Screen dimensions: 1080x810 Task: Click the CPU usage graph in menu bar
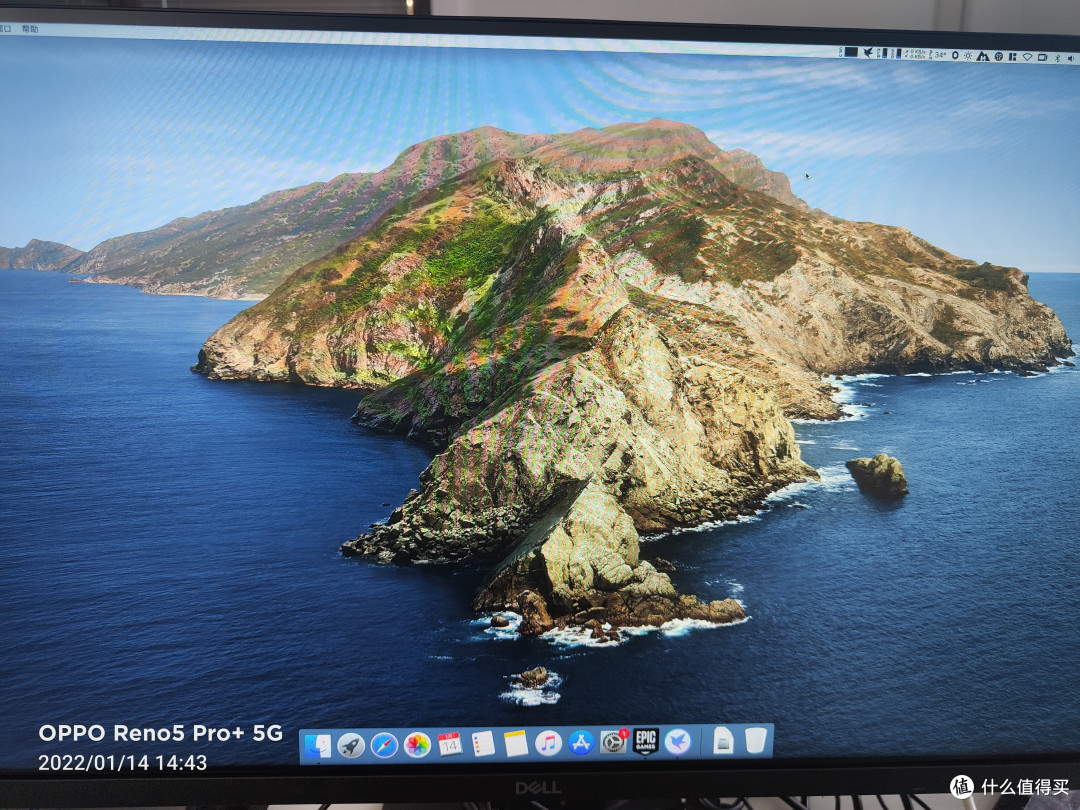849,52
